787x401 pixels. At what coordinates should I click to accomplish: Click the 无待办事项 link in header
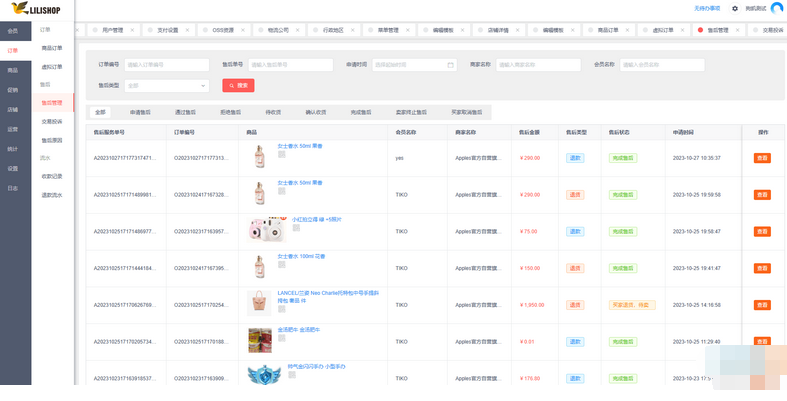click(707, 9)
